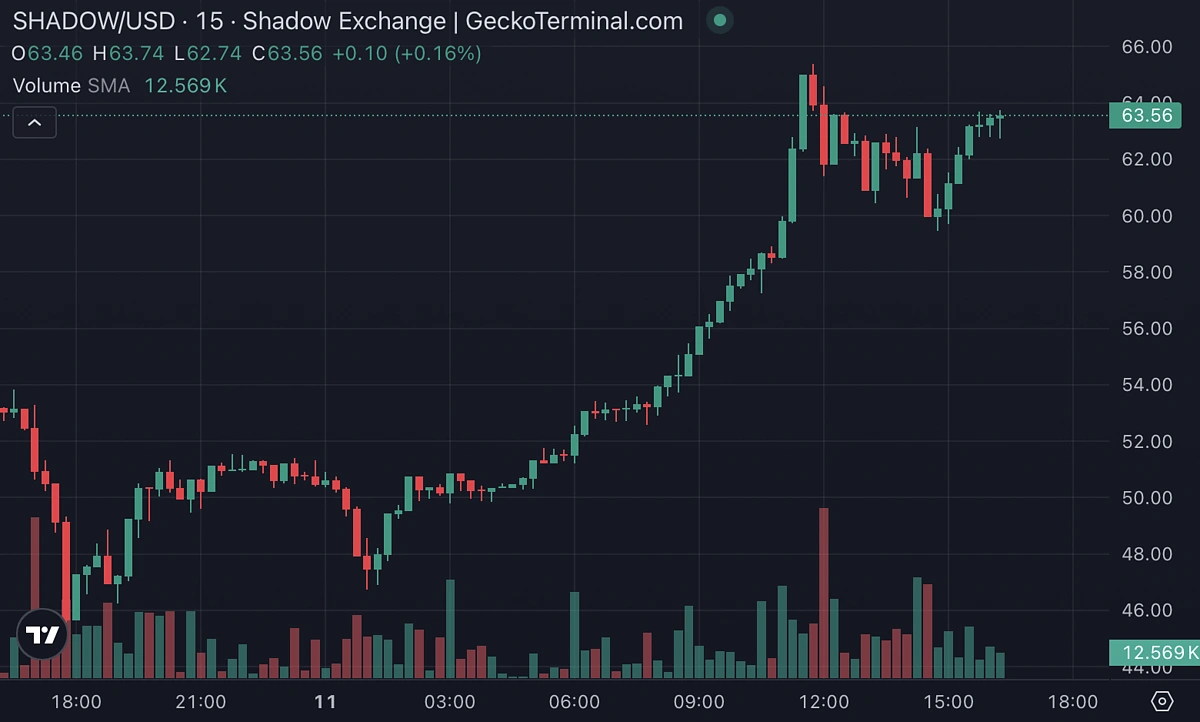Click the bold 11 date label on the axis
The width and height of the screenshot is (1200, 722).
325,703
